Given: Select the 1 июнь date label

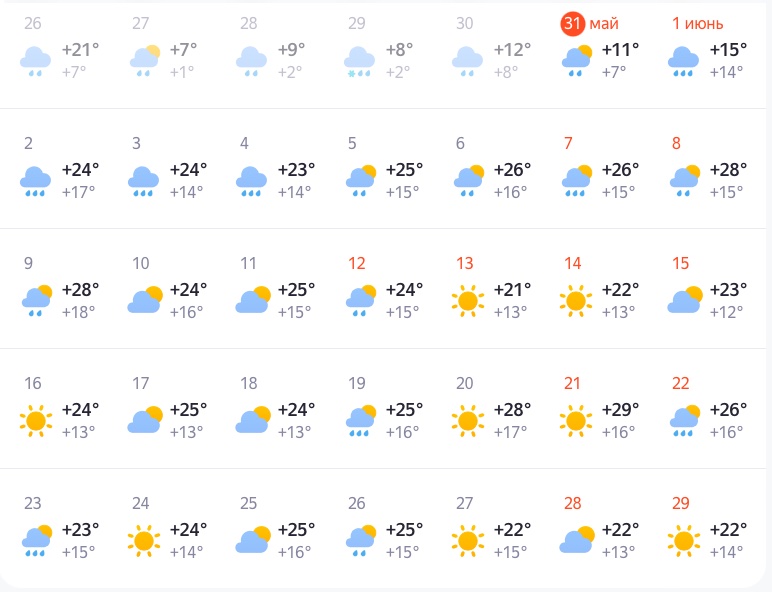Looking at the screenshot, I should coord(697,24).
